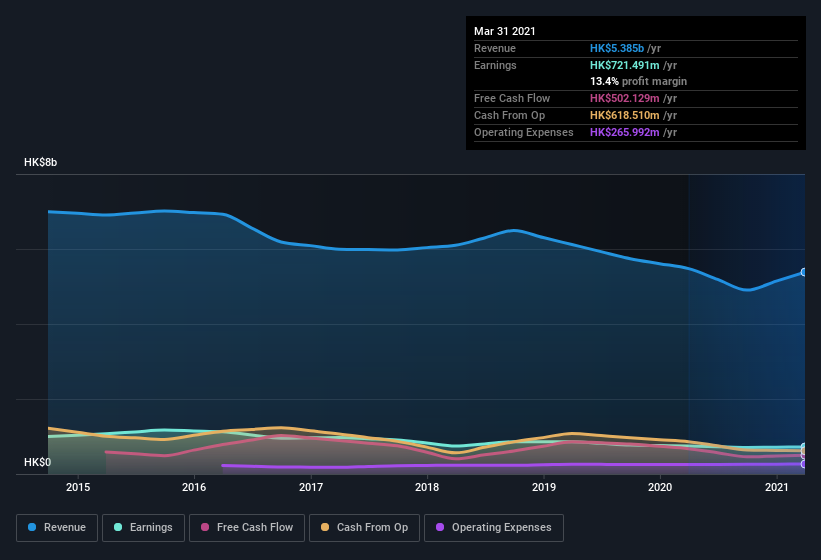The width and height of the screenshot is (821, 560).
Task: Toggle the Cash From Op legend button
Action: point(364,528)
